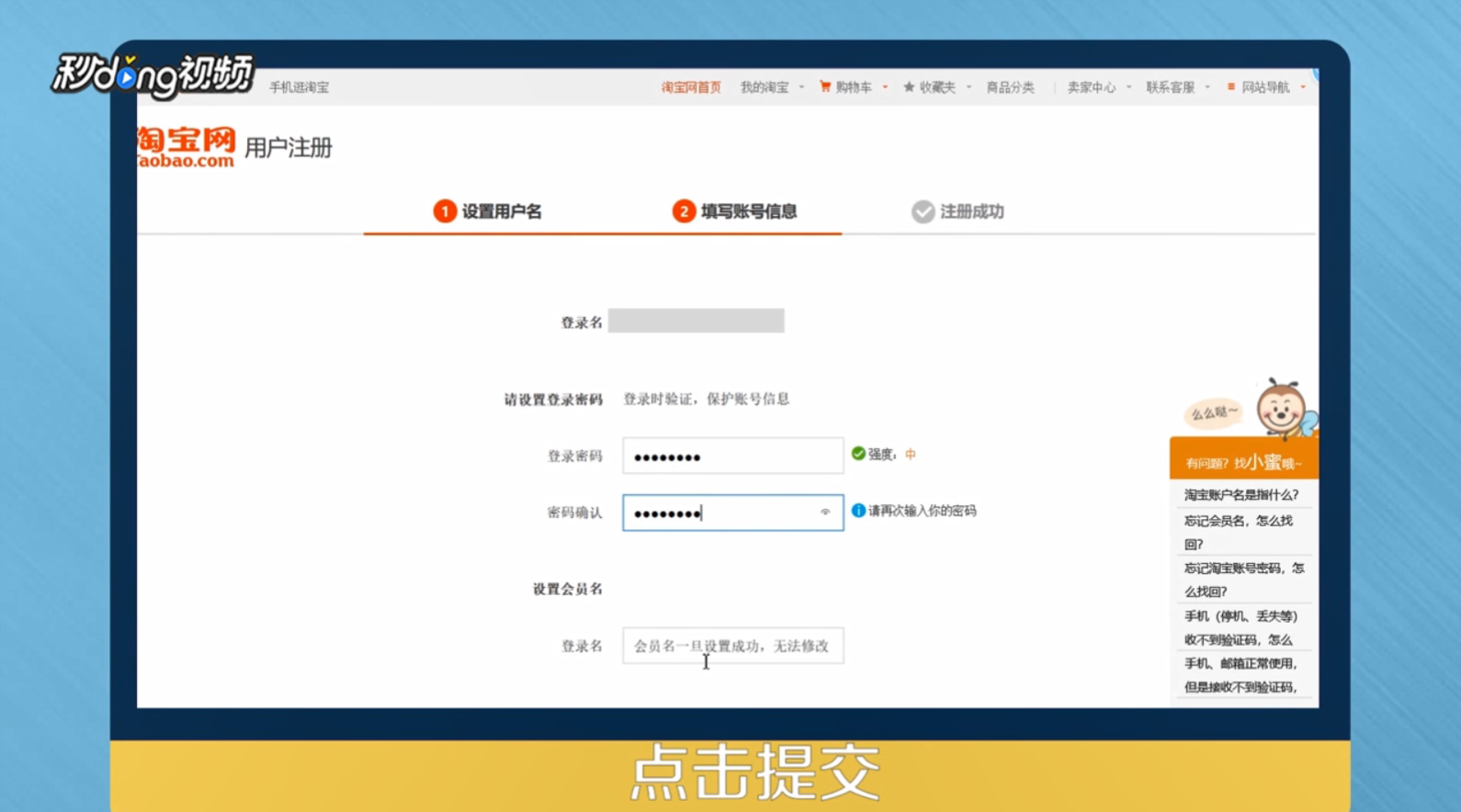Expand the 联系客服 dropdown arrow
This screenshot has width=1461, height=812.
click(x=1207, y=87)
